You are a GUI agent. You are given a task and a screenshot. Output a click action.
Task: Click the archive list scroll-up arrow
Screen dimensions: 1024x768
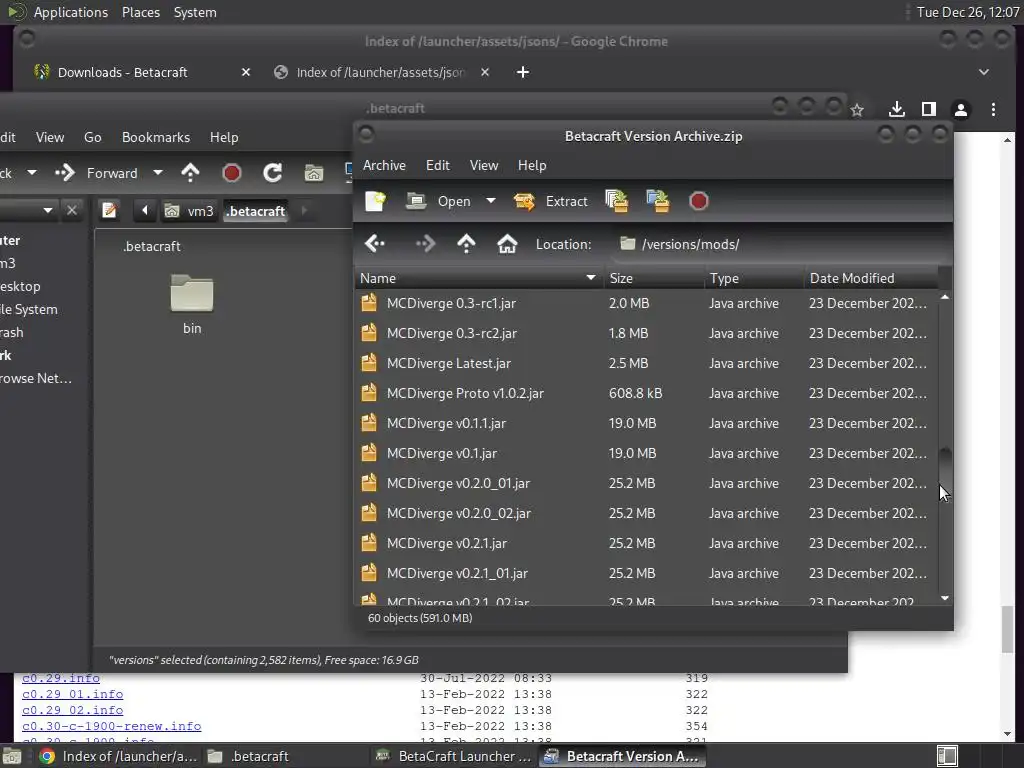945,297
